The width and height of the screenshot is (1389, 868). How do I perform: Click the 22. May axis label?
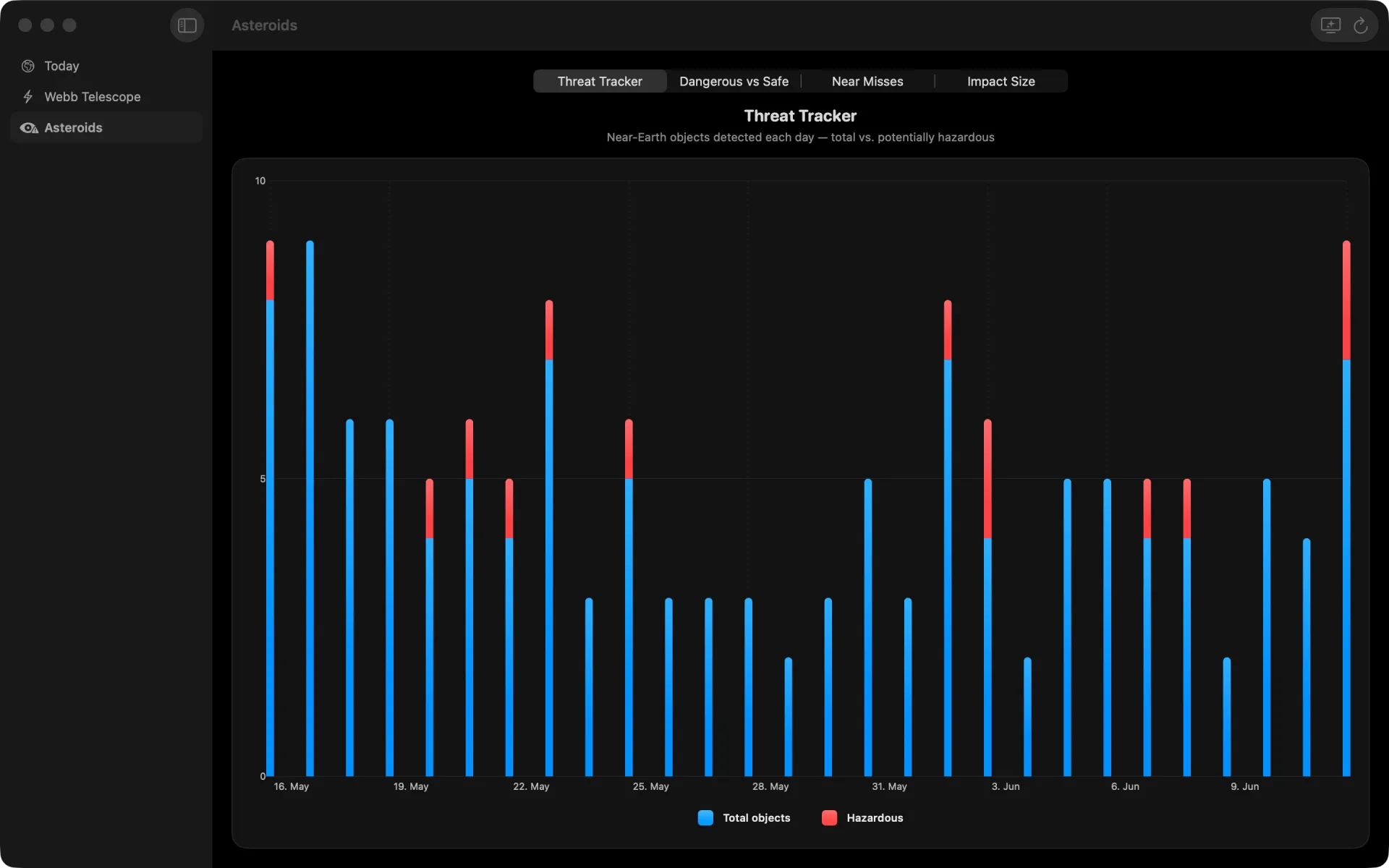(531, 786)
